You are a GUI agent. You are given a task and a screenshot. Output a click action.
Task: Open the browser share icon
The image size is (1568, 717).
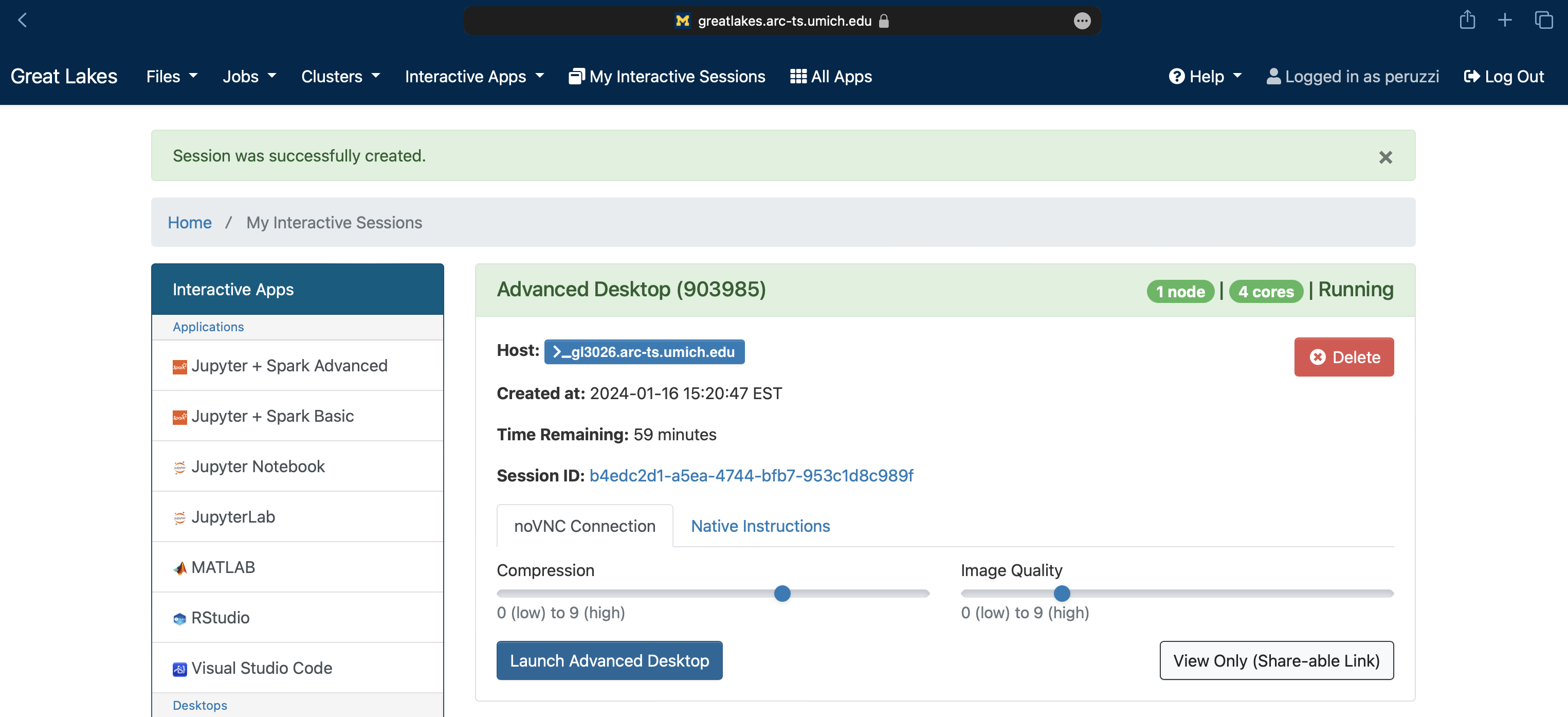pyautogui.click(x=1467, y=20)
